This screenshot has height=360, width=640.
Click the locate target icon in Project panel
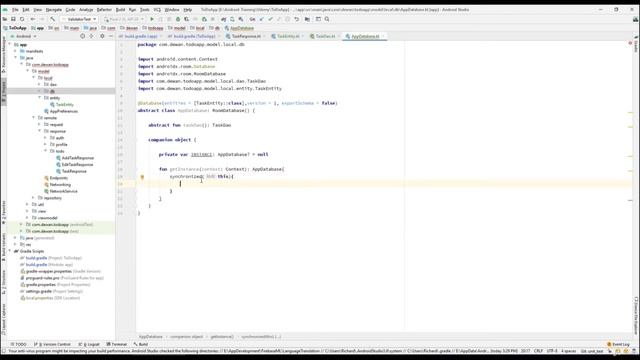click(82, 36)
